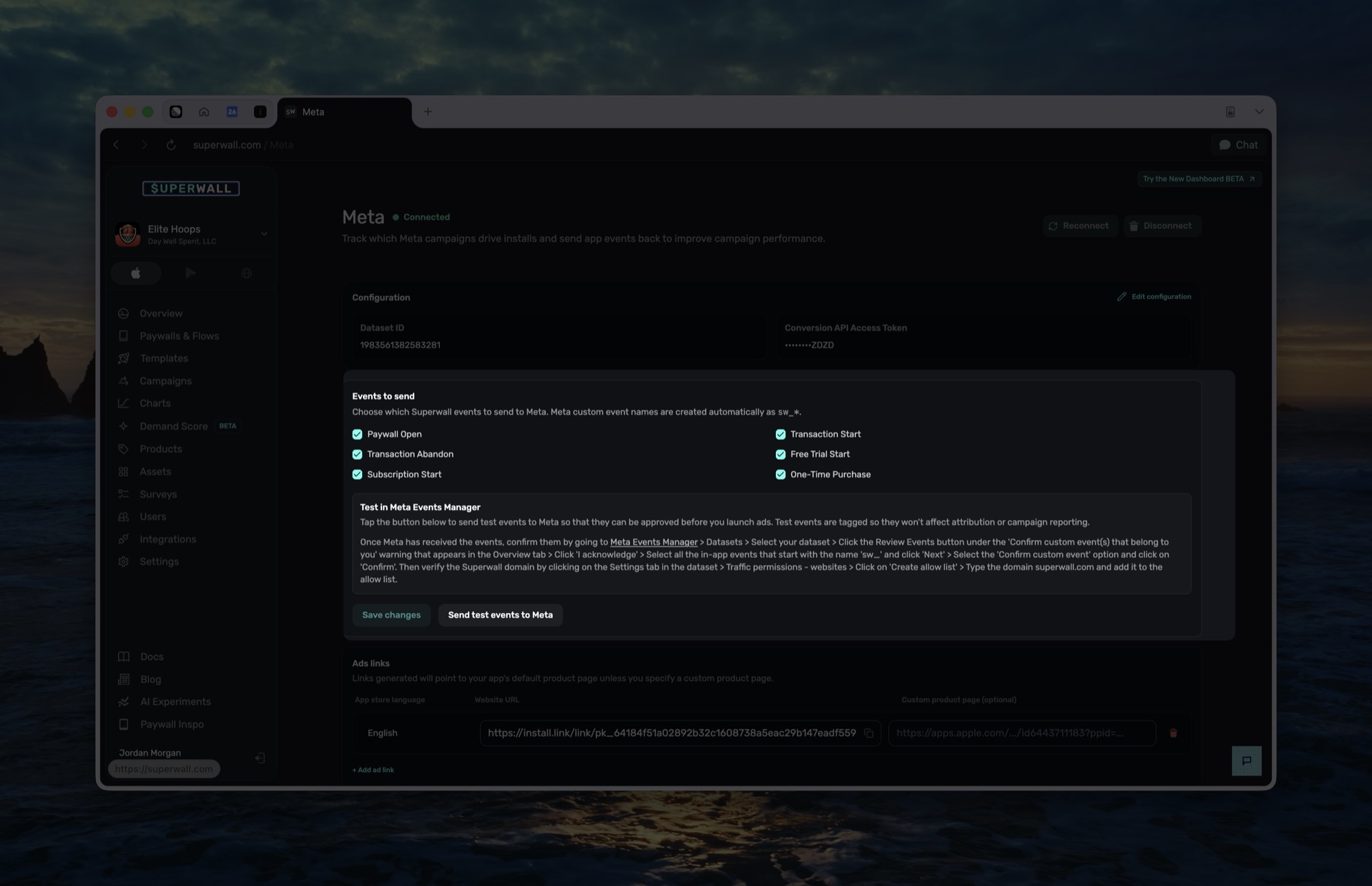Click the Disconnect button
The width and height of the screenshot is (1372, 886).
[x=1162, y=226]
